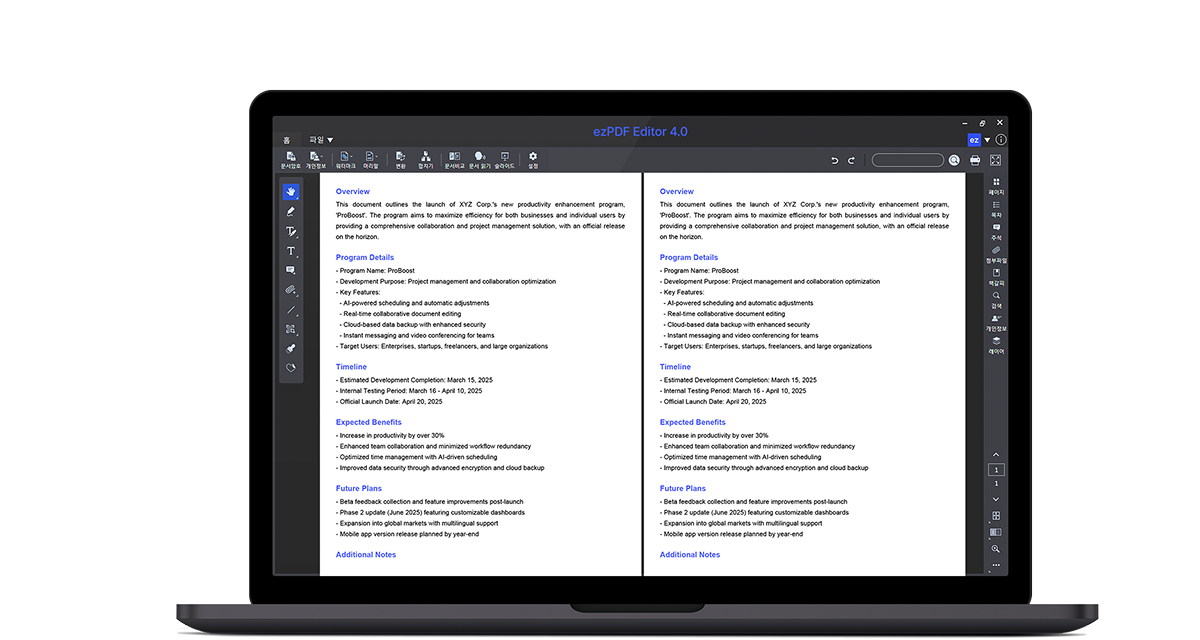This screenshot has height=640, width=1200.
Task: Click 'Expected Benefits' heading on right page
Action: tap(693, 422)
